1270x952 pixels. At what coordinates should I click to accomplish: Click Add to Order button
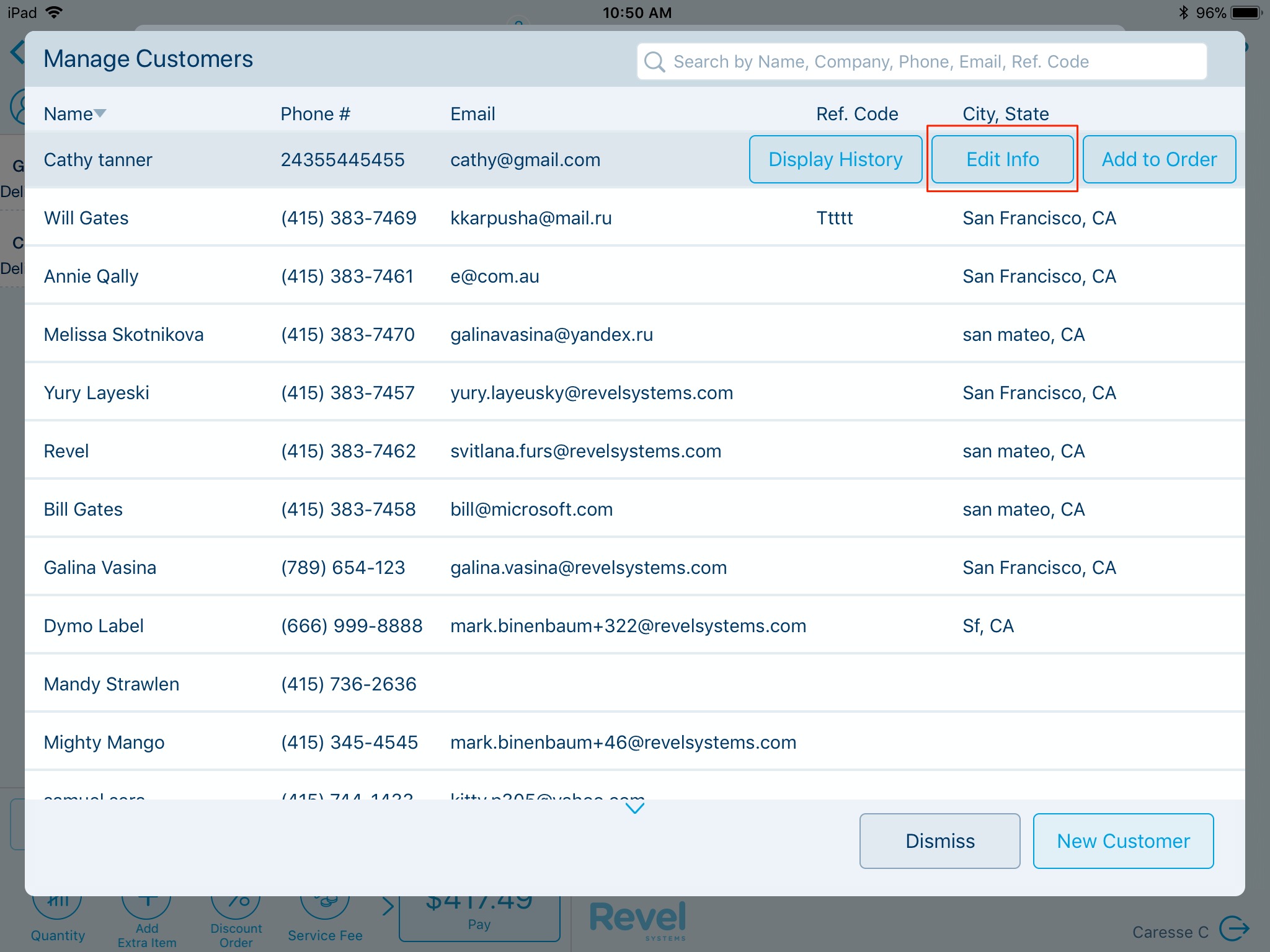coord(1158,159)
